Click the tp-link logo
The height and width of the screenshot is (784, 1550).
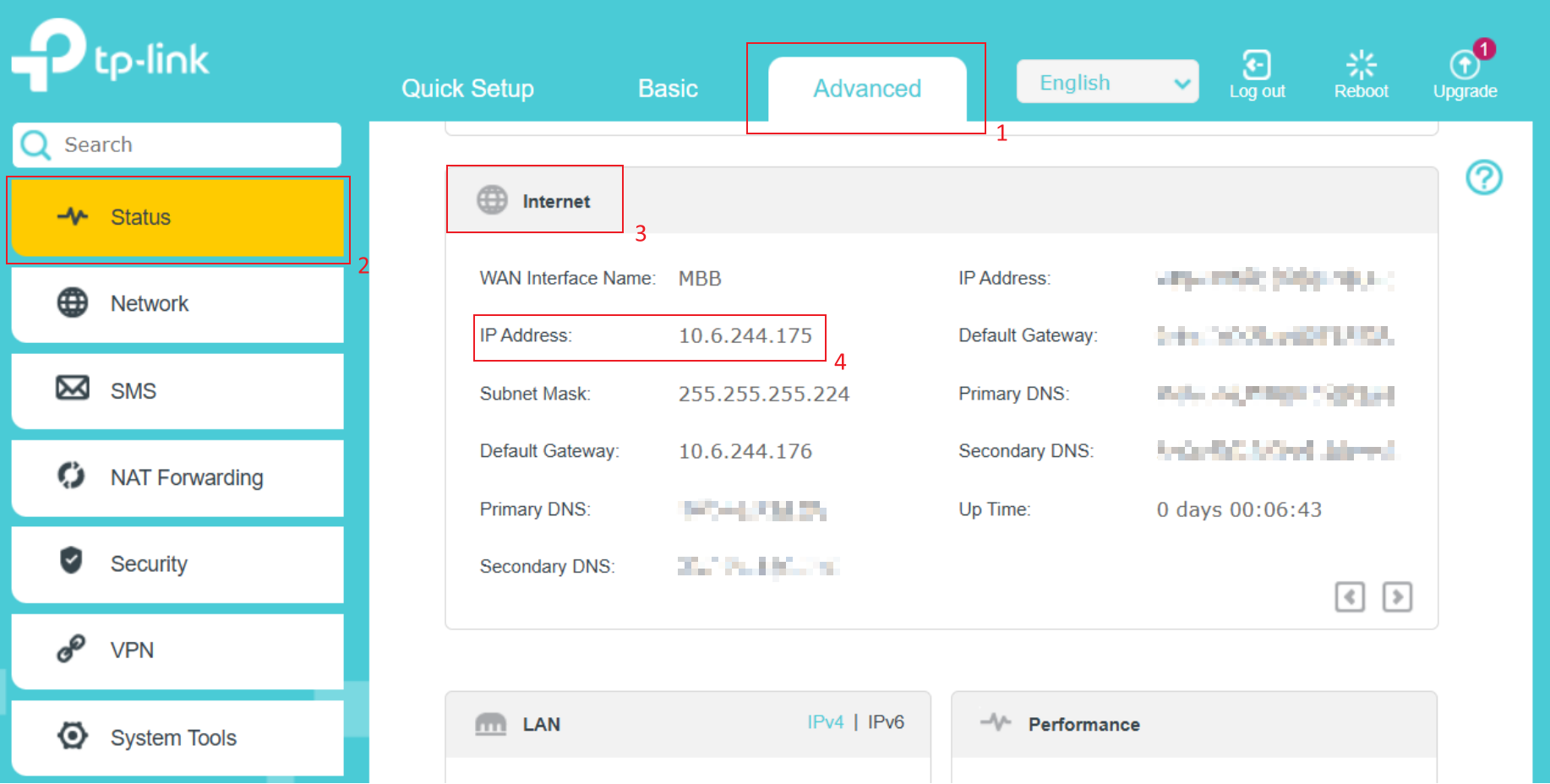click(x=110, y=56)
